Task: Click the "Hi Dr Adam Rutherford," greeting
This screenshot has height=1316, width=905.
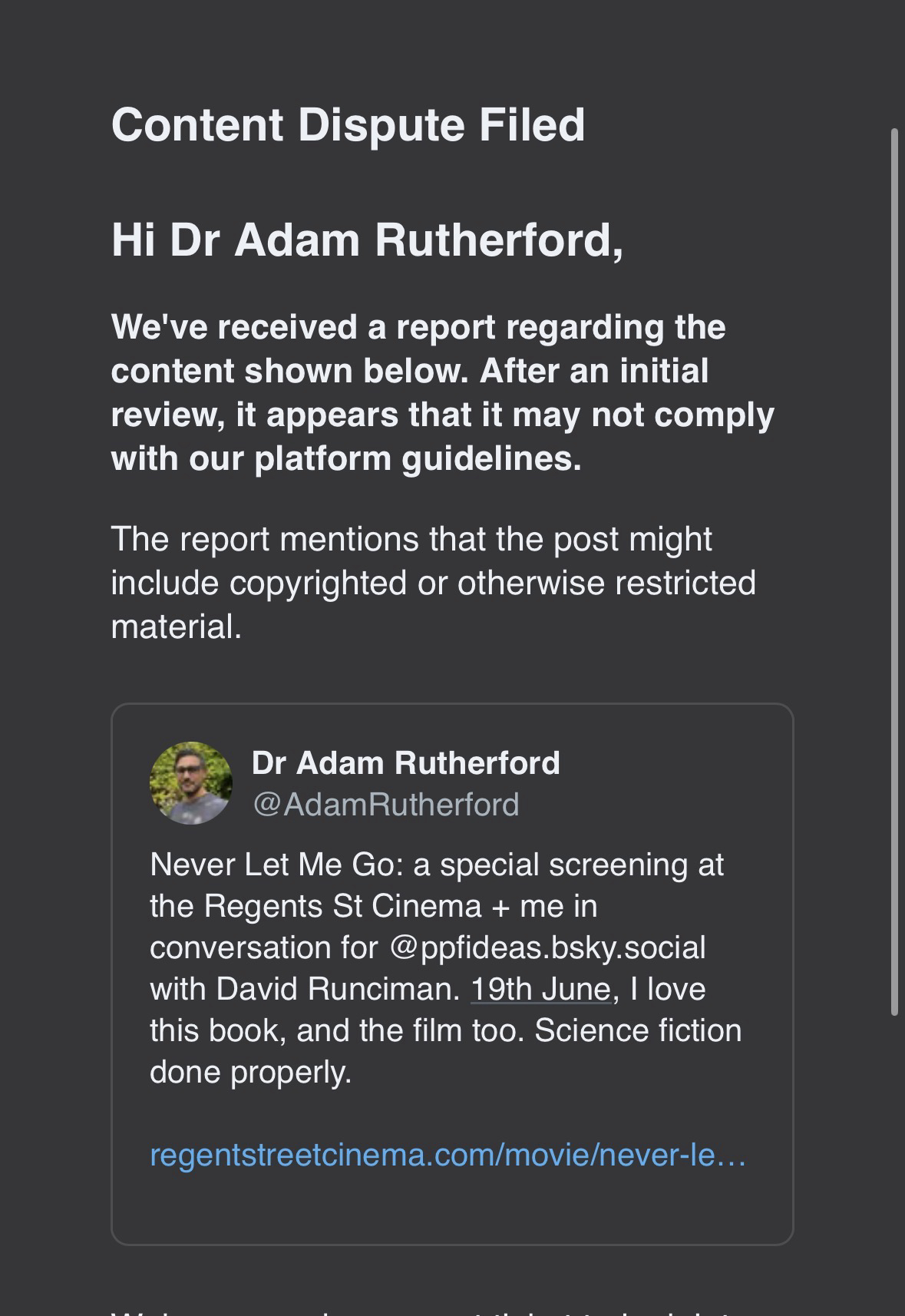Action: click(367, 240)
